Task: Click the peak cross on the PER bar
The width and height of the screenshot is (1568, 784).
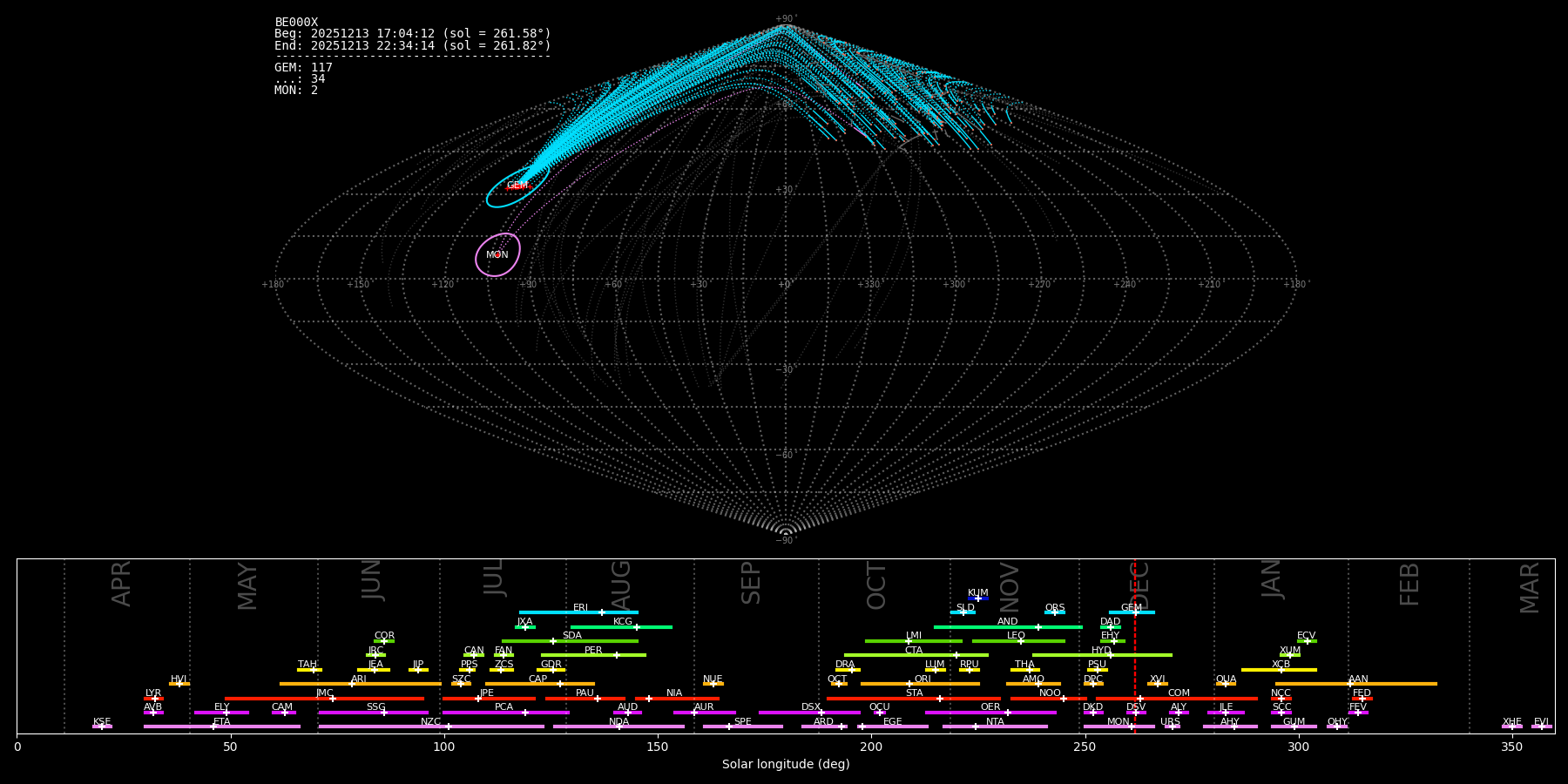Action: click(617, 655)
